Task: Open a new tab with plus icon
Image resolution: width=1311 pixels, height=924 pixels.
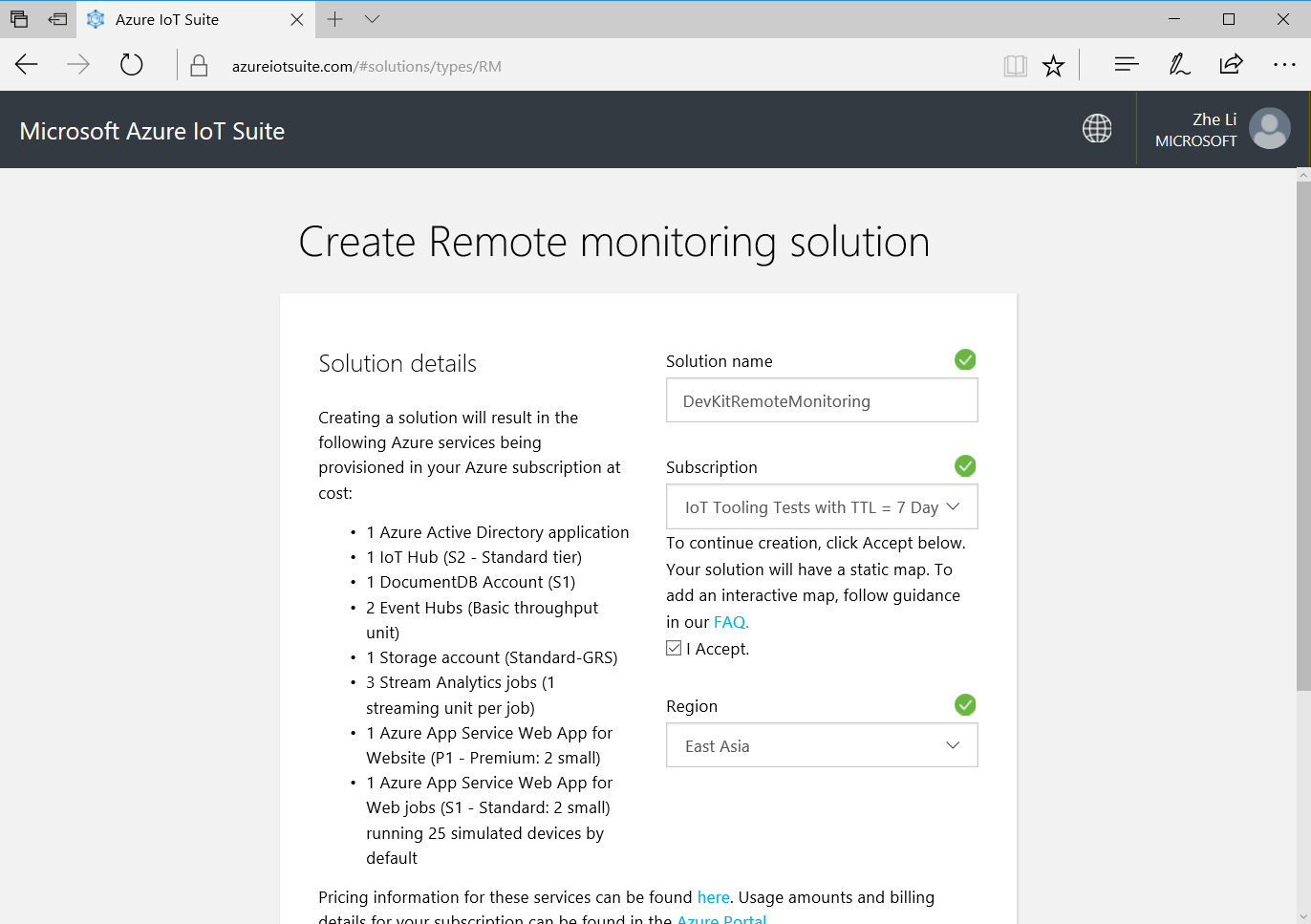Action: pyautogui.click(x=334, y=19)
